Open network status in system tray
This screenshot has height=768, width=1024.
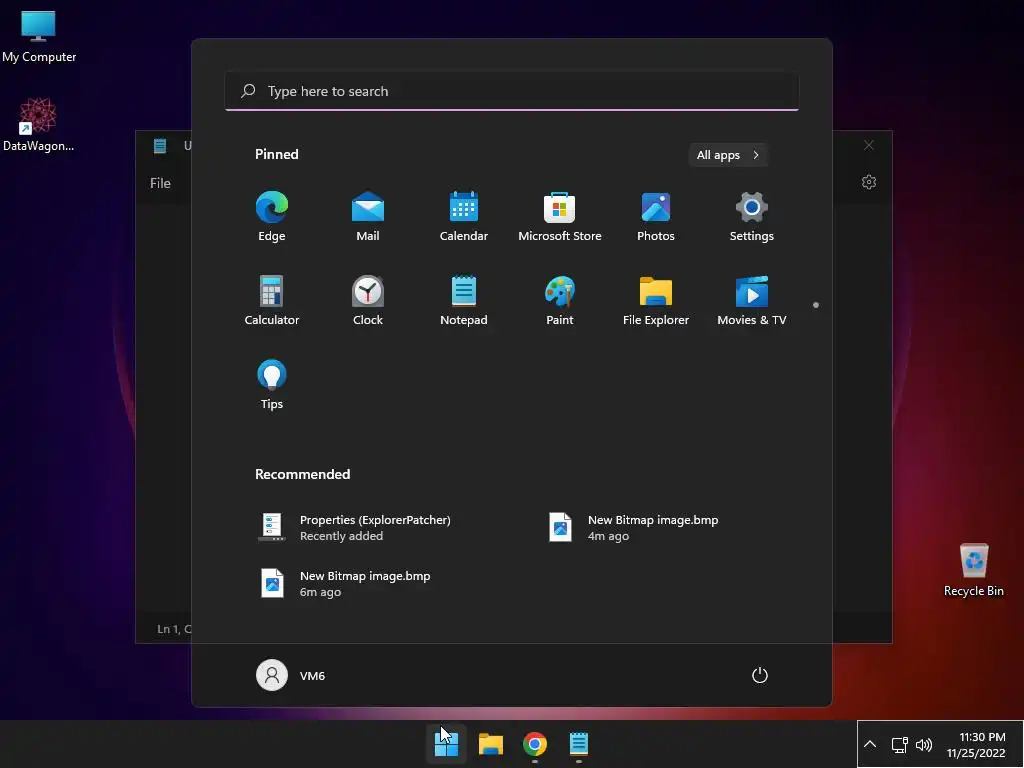pos(899,744)
